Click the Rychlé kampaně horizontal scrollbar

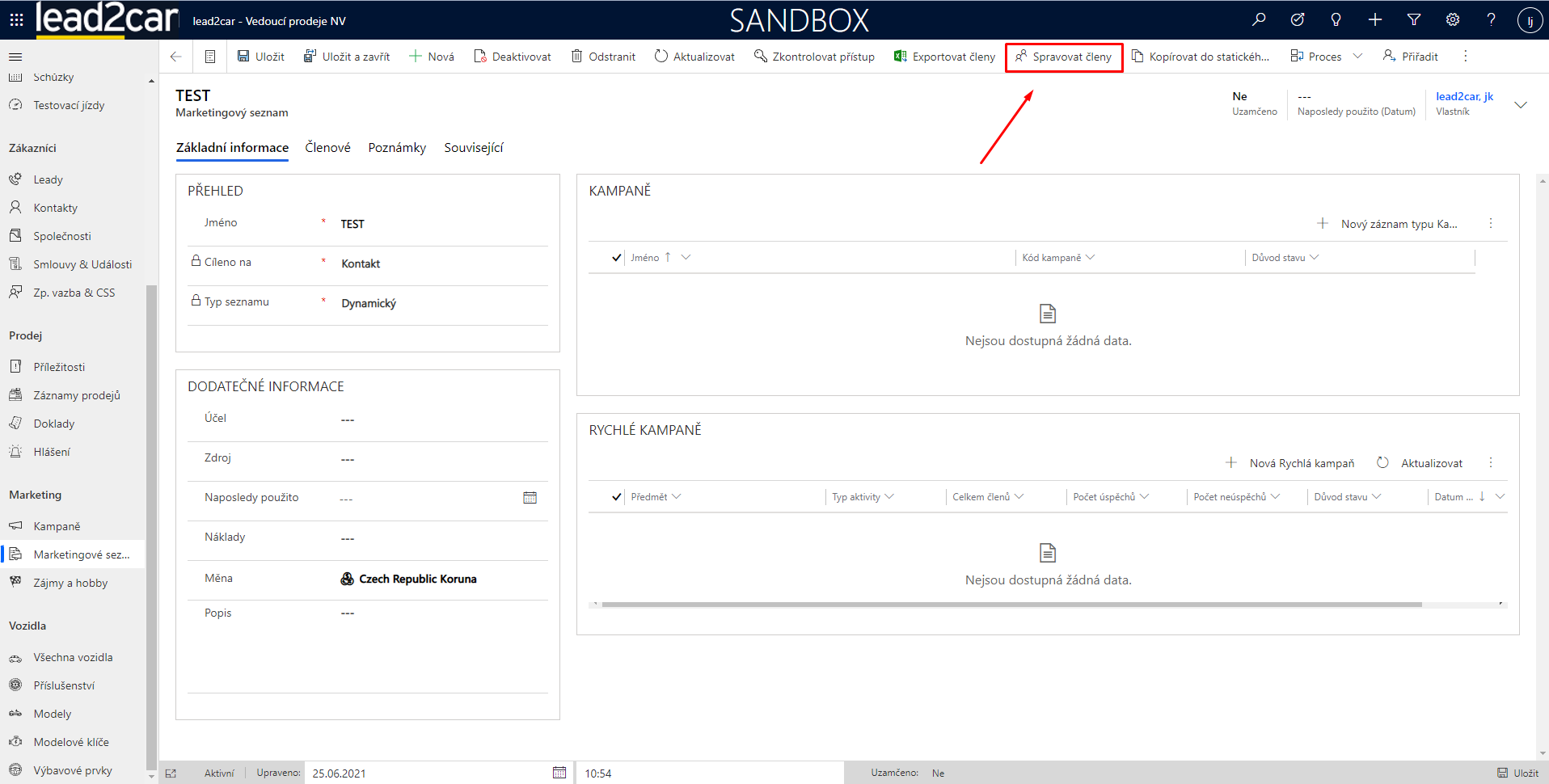tap(1011, 604)
